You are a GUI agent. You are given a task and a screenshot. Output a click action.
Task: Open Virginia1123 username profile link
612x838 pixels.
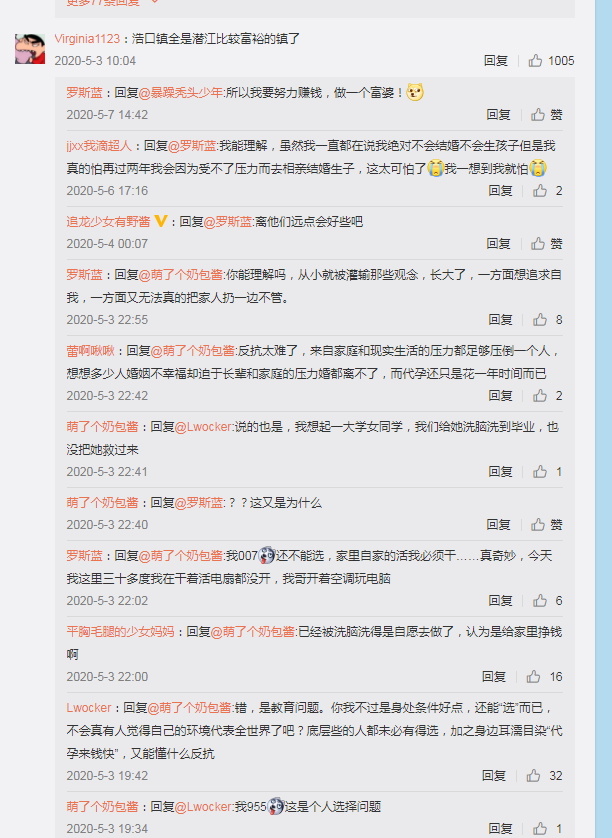pos(87,39)
